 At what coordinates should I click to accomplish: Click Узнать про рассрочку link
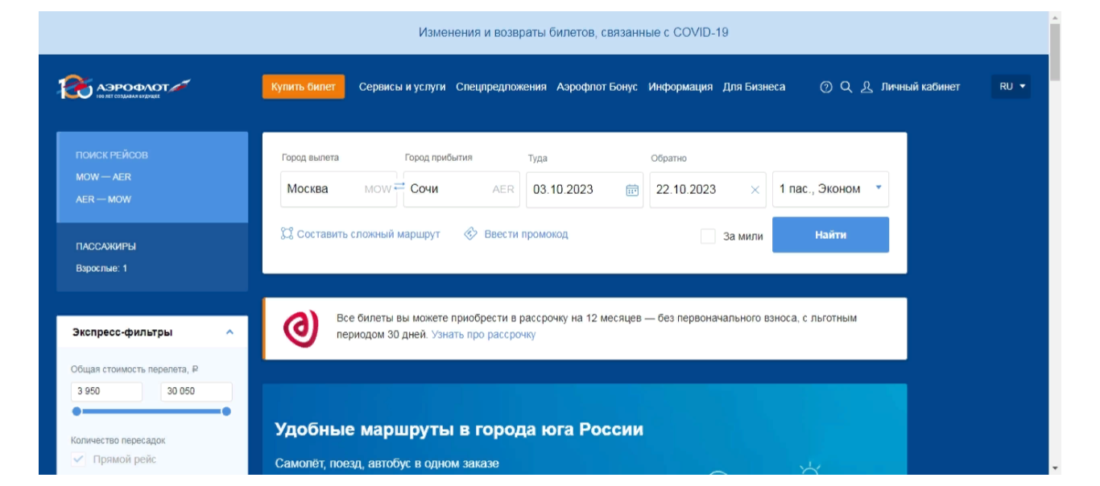pyautogui.click(x=483, y=335)
